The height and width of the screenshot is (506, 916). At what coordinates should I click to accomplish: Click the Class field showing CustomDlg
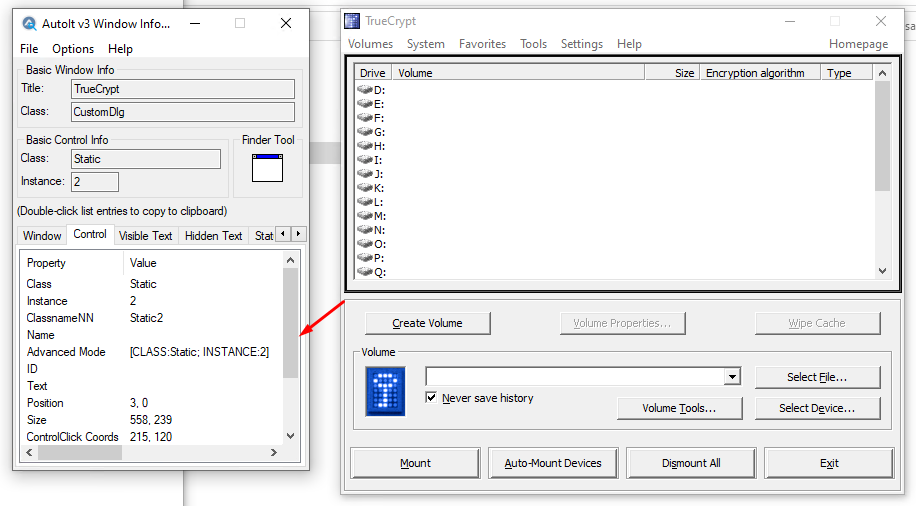pyautogui.click(x=183, y=112)
